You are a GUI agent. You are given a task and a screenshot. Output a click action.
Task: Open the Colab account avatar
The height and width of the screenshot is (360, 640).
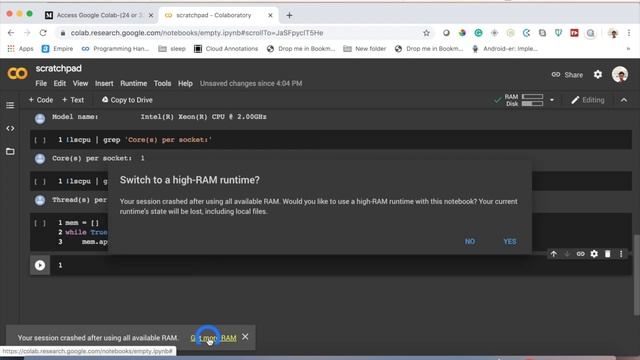(x=620, y=75)
